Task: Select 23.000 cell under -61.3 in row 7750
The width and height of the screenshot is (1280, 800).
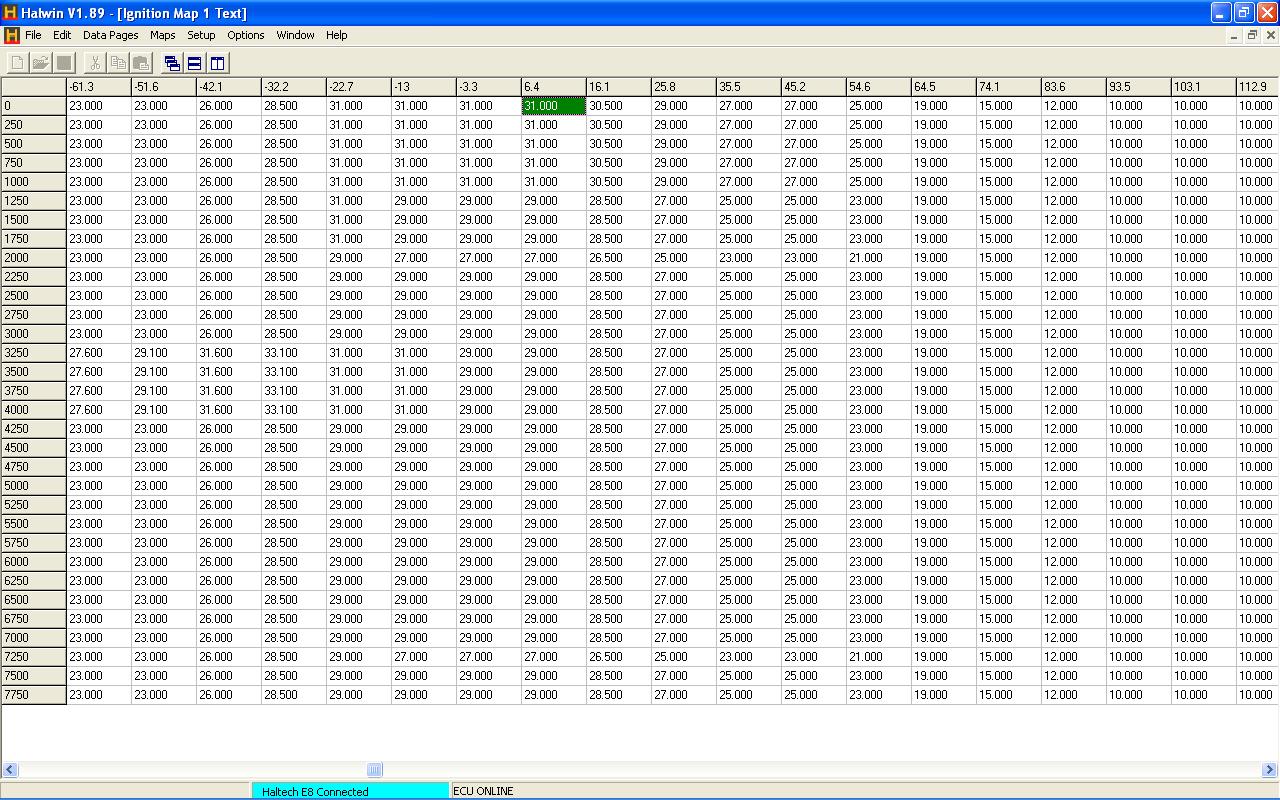Action: click(x=99, y=695)
